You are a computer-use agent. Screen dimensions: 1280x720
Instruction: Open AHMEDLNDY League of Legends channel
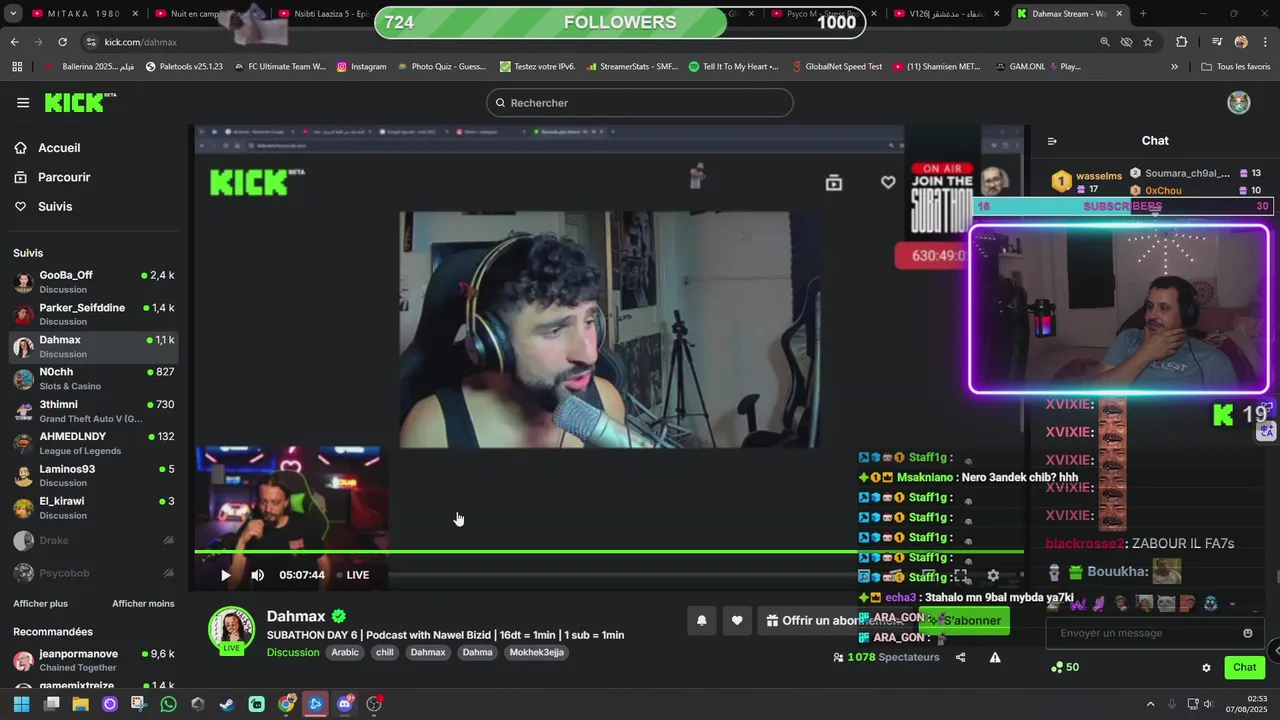(x=94, y=443)
